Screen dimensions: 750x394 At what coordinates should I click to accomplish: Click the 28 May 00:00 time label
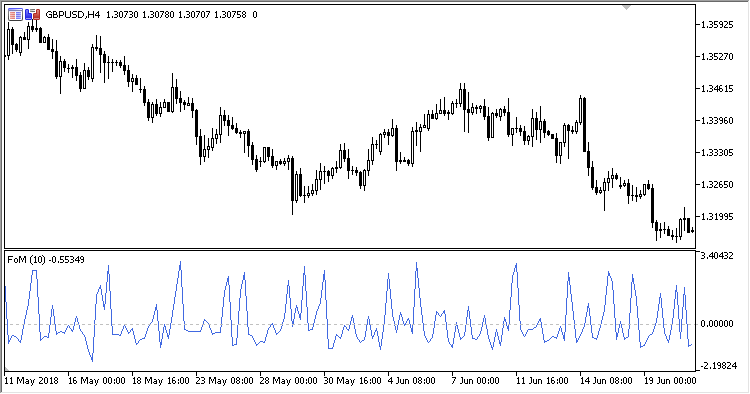pos(289,381)
